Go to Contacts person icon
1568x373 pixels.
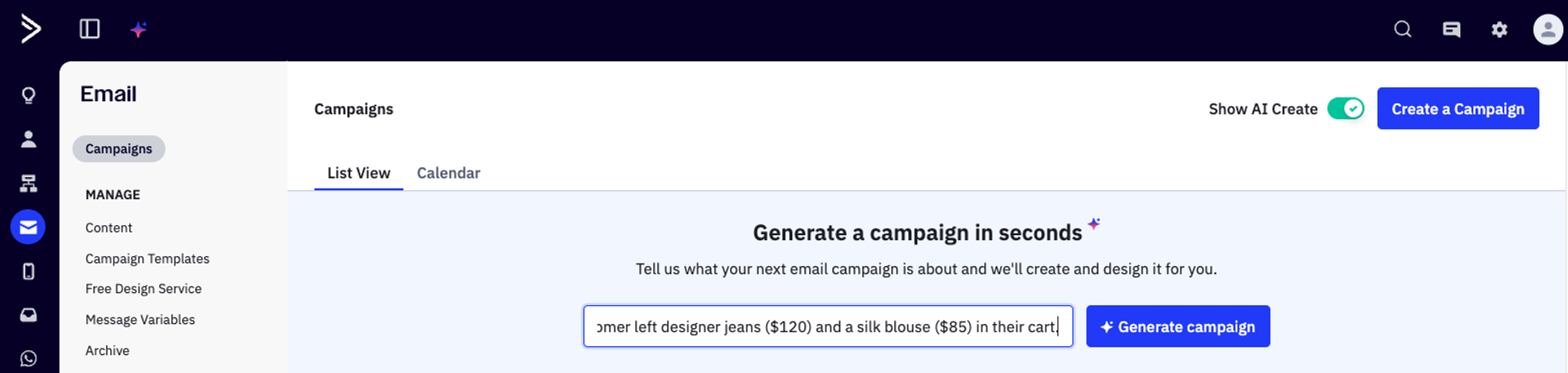click(29, 140)
